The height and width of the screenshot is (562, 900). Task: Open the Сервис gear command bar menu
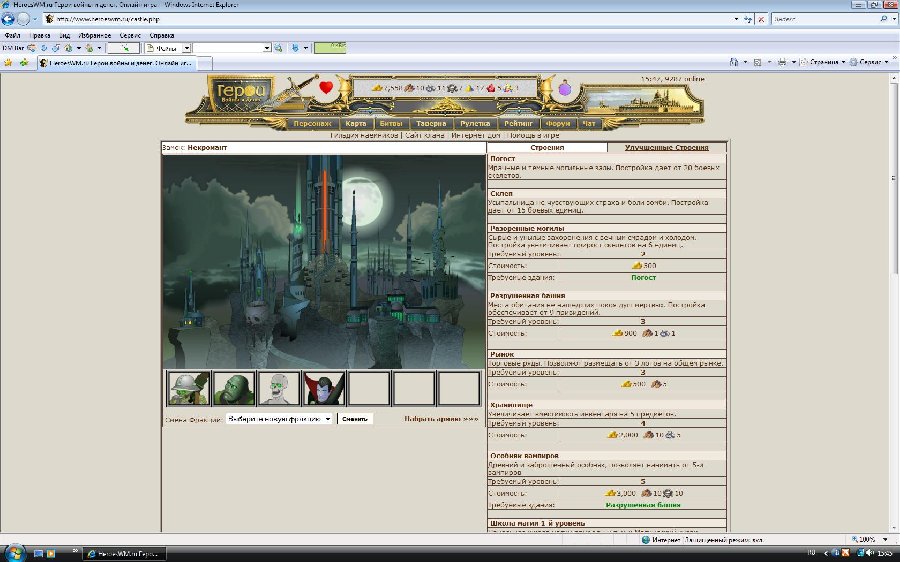tap(869, 62)
